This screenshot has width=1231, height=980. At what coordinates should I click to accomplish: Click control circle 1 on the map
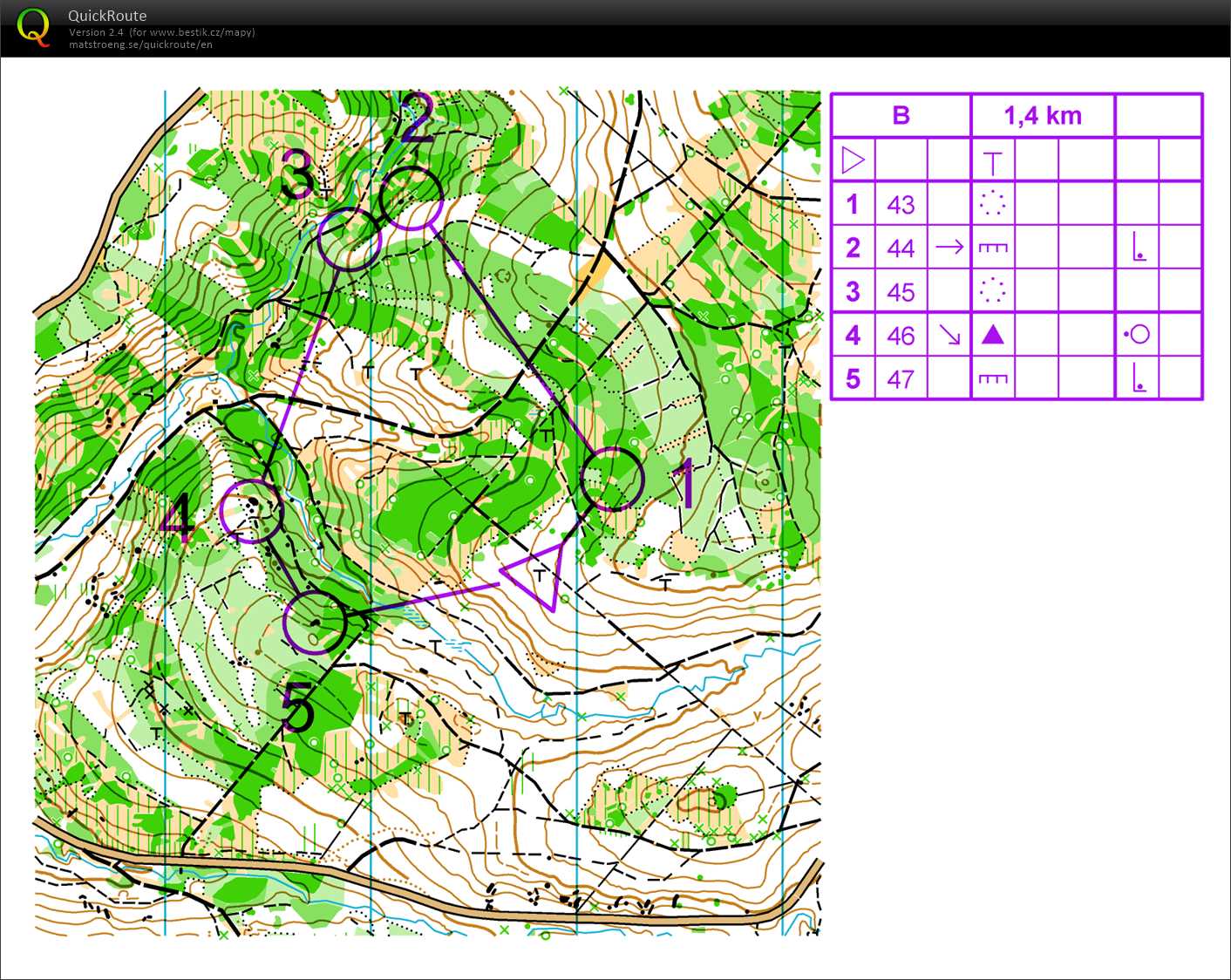click(x=612, y=479)
